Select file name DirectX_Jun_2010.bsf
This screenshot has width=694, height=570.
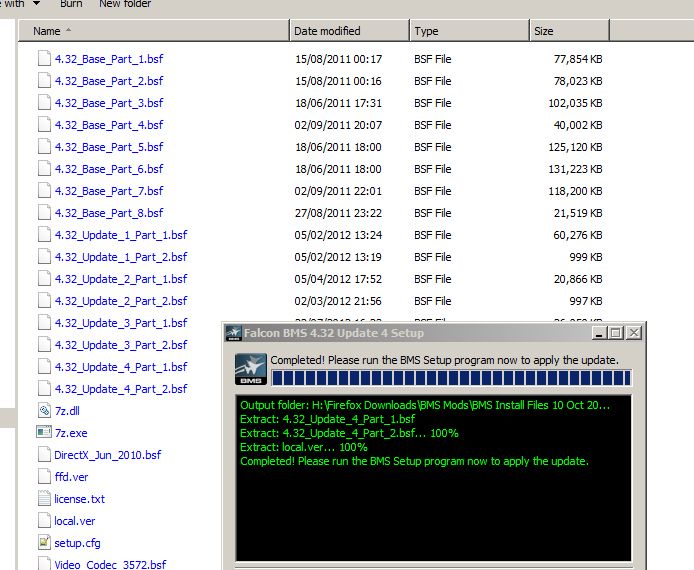point(108,454)
